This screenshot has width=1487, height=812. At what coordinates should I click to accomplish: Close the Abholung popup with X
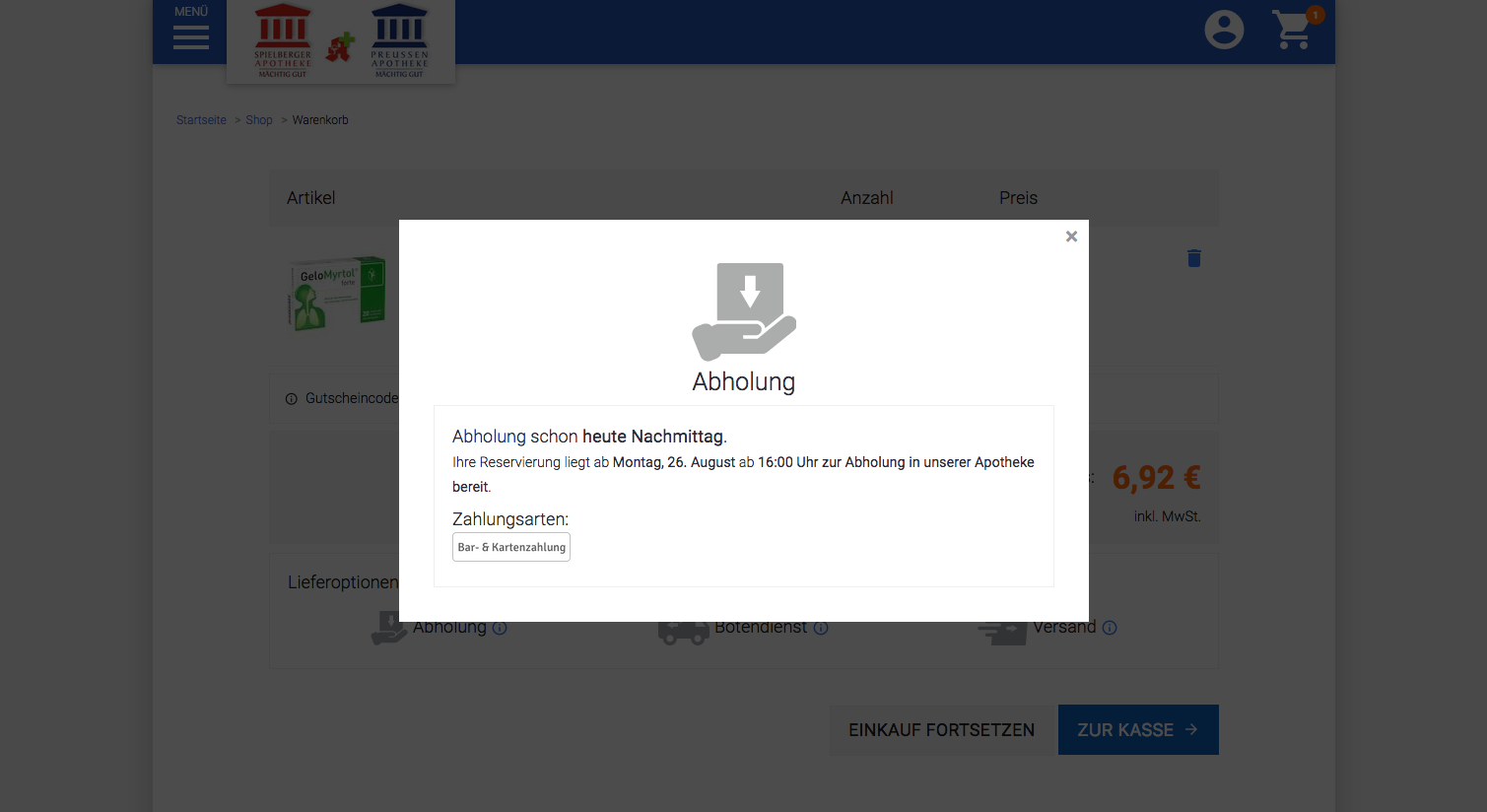(x=1071, y=237)
